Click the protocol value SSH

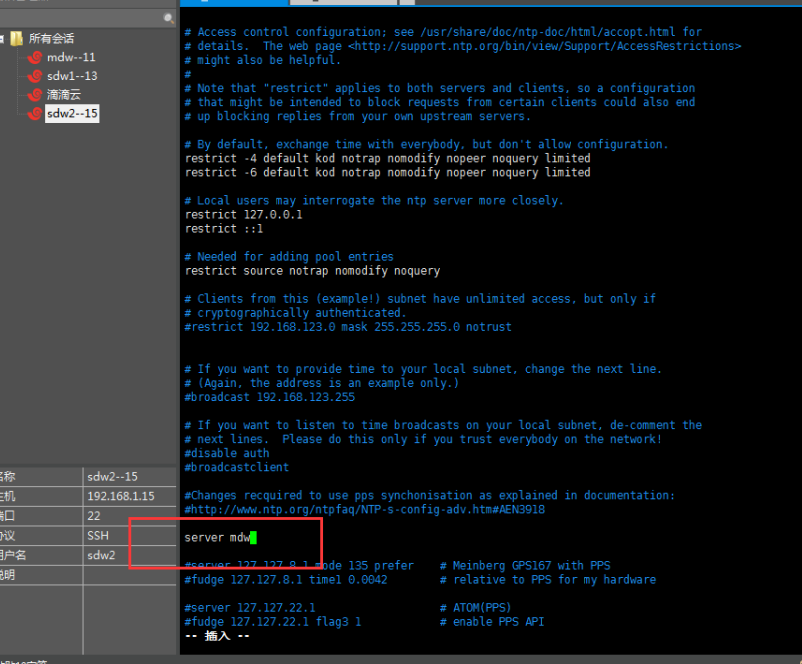(98, 536)
